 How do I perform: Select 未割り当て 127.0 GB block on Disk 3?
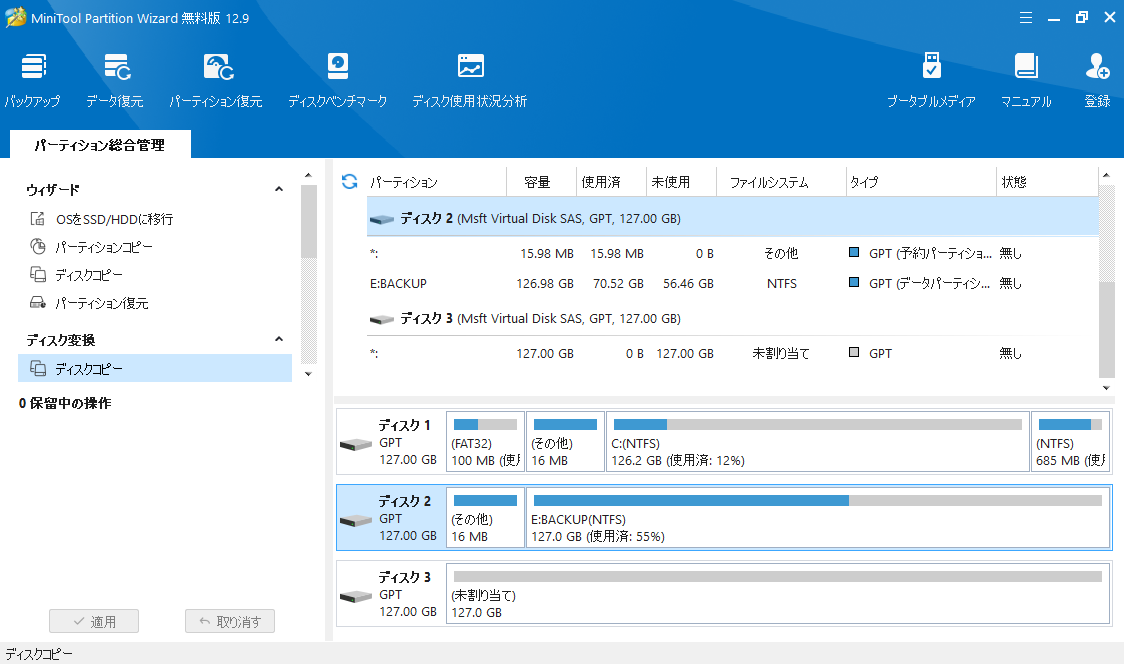coord(778,594)
